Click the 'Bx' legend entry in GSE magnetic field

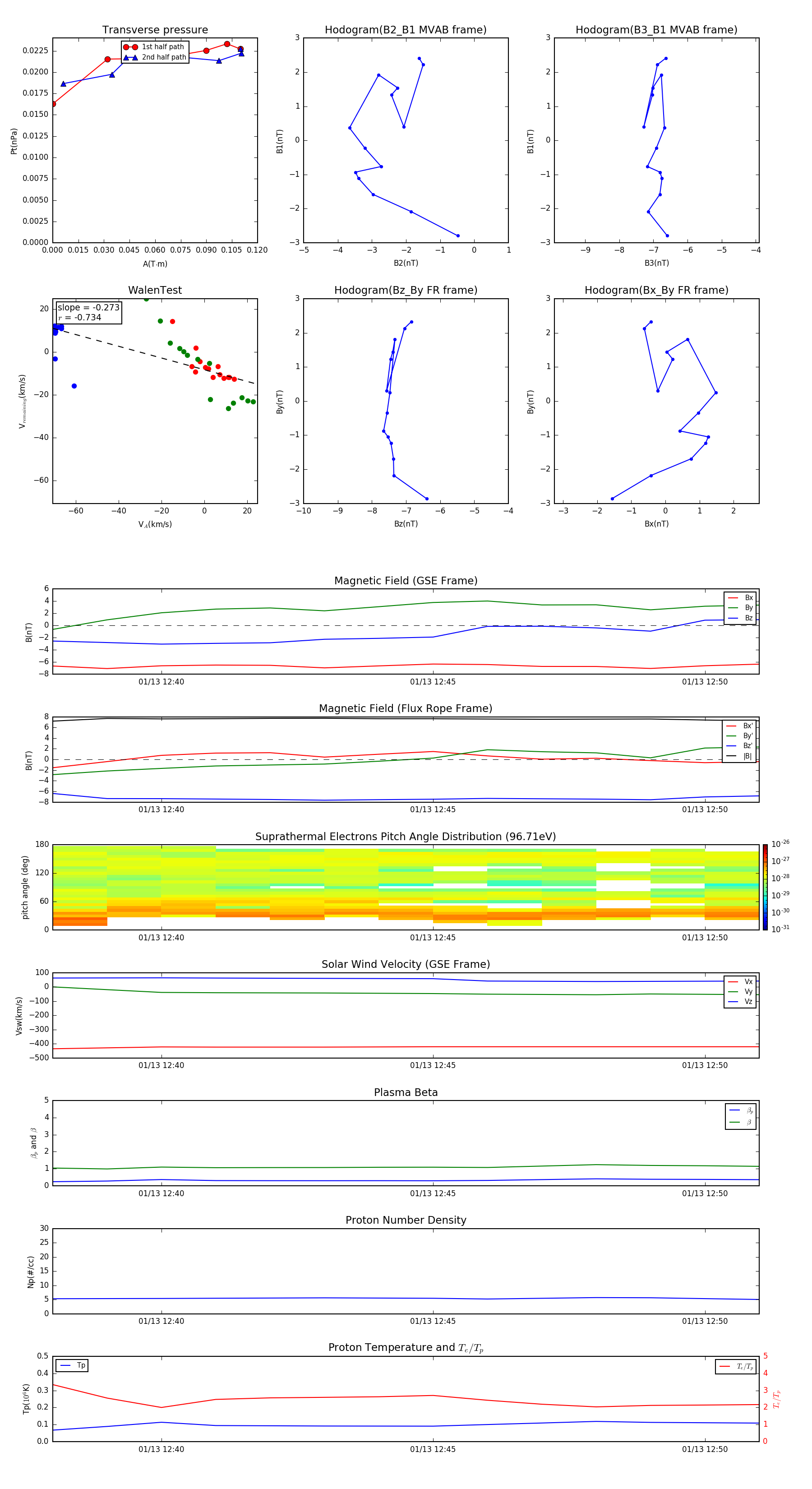click(x=740, y=598)
